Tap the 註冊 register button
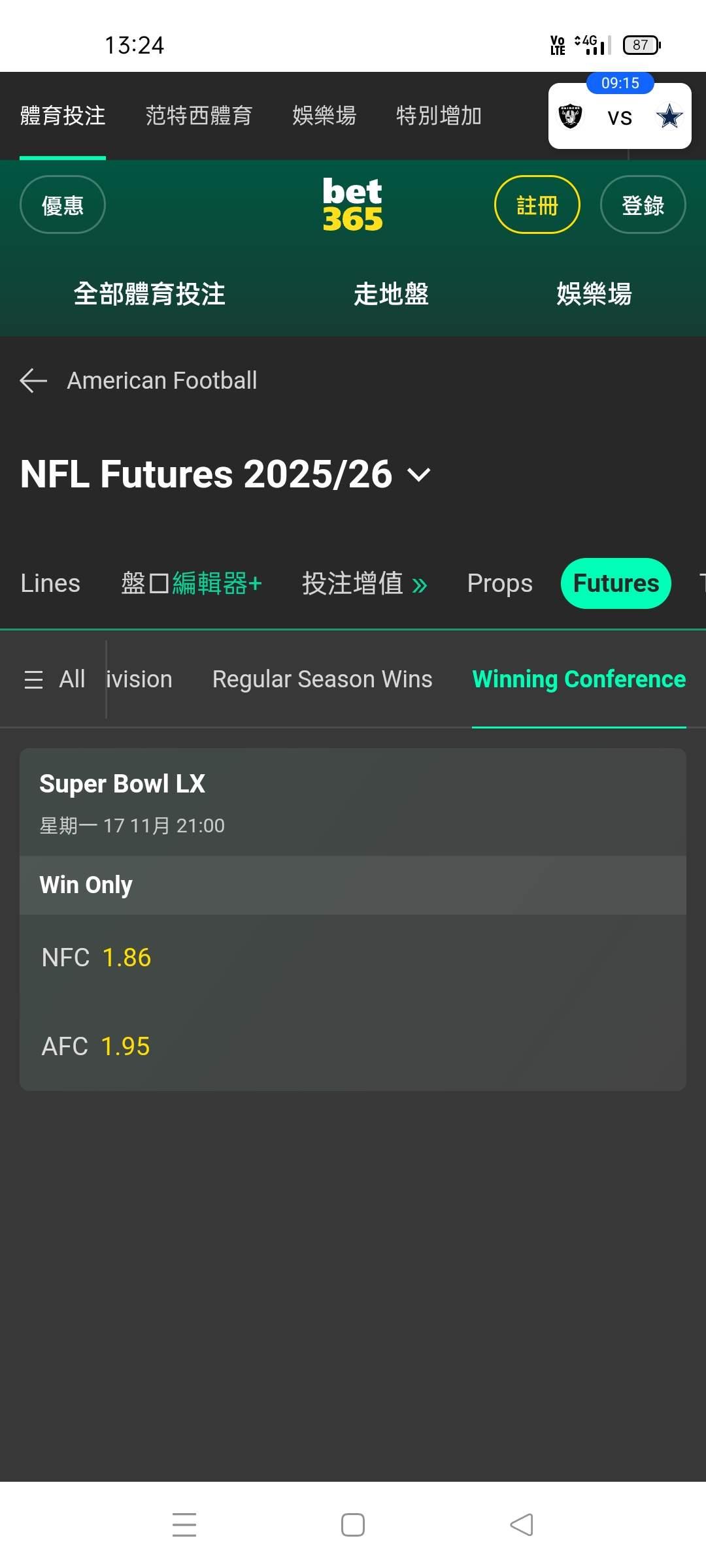 point(537,204)
